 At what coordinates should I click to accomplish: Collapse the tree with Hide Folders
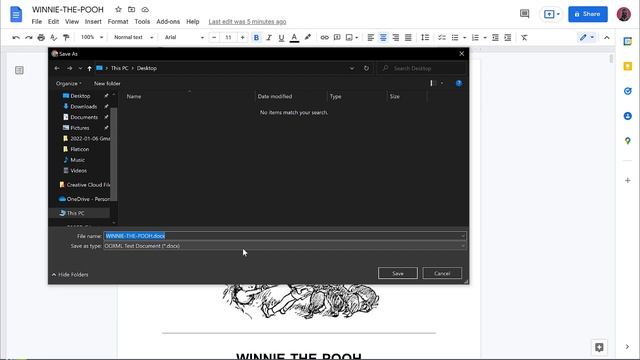click(70, 275)
